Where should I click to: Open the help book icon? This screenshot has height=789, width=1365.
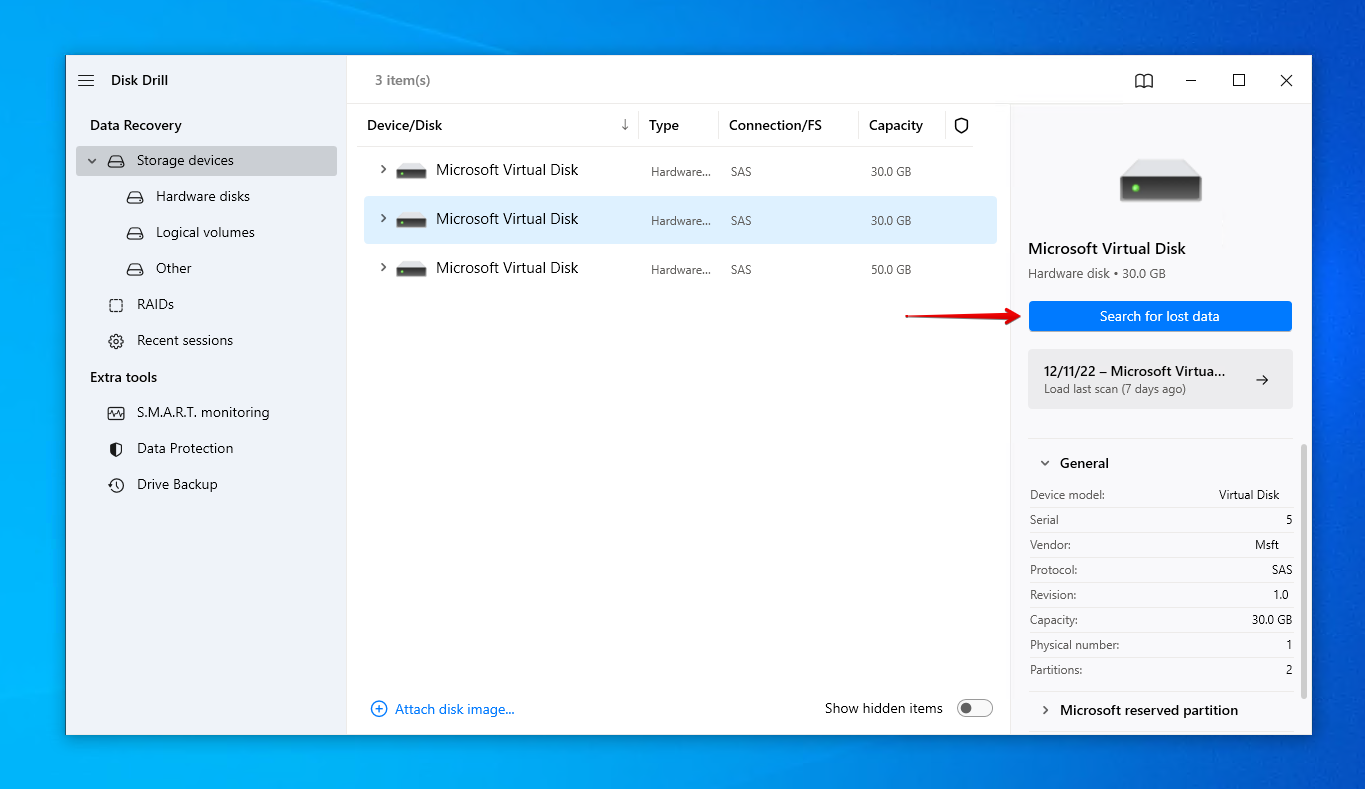pos(1144,81)
